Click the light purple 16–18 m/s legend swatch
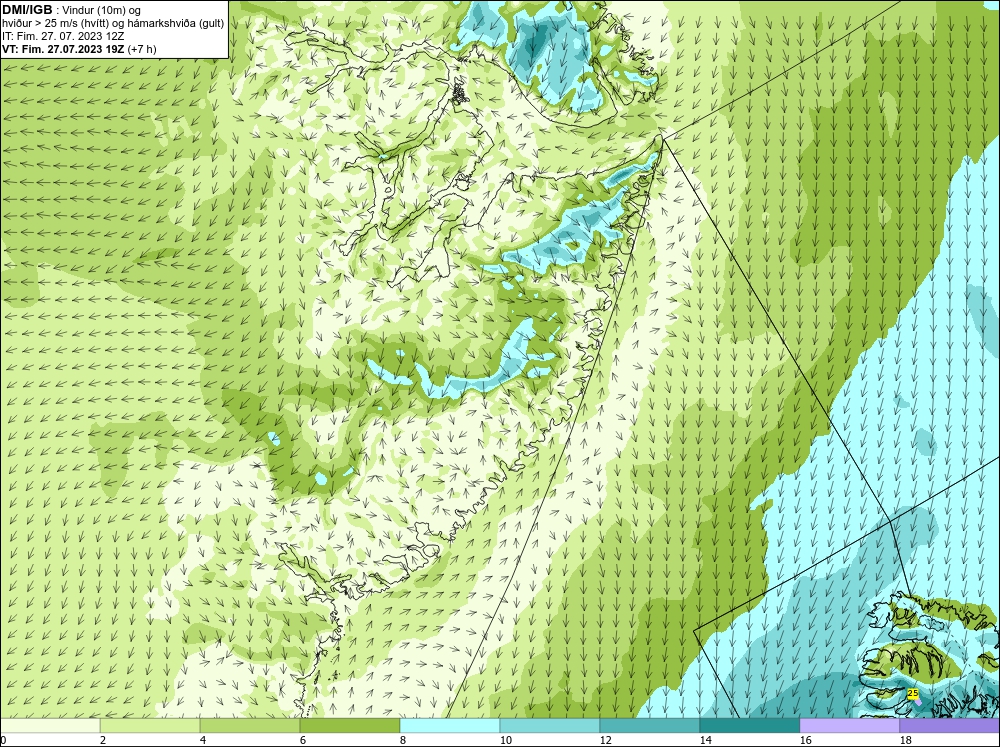This screenshot has height=747, width=1000. click(x=849, y=726)
